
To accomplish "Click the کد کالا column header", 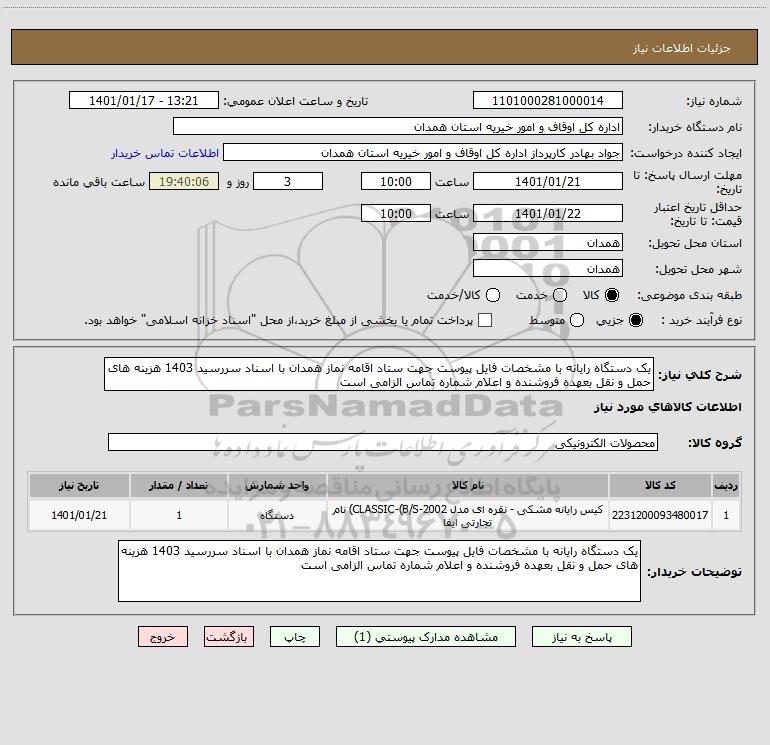I will point(660,485).
